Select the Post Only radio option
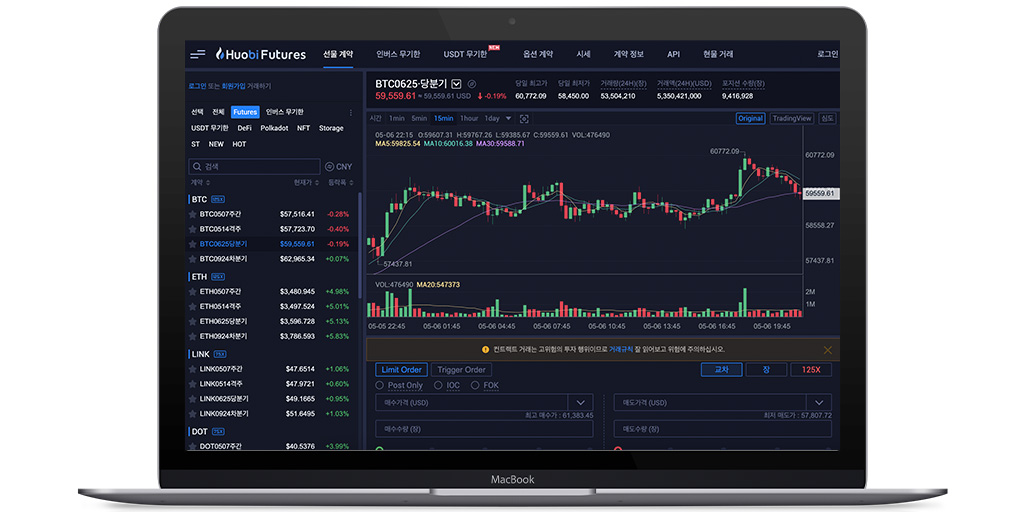 (x=379, y=385)
